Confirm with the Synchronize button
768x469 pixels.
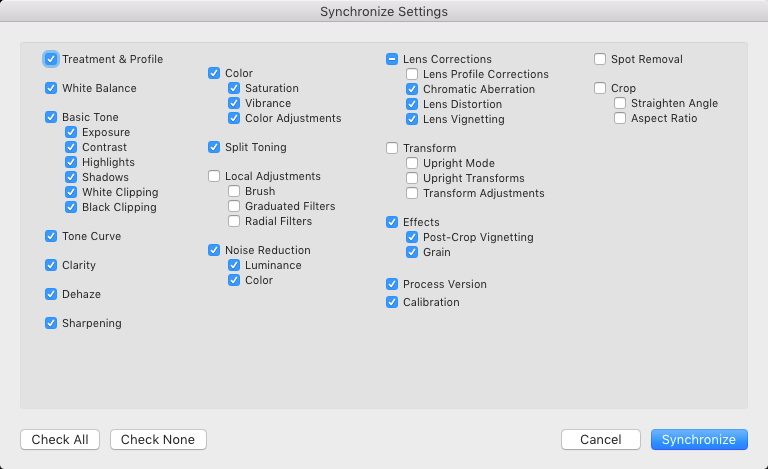click(x=698, y=440)
